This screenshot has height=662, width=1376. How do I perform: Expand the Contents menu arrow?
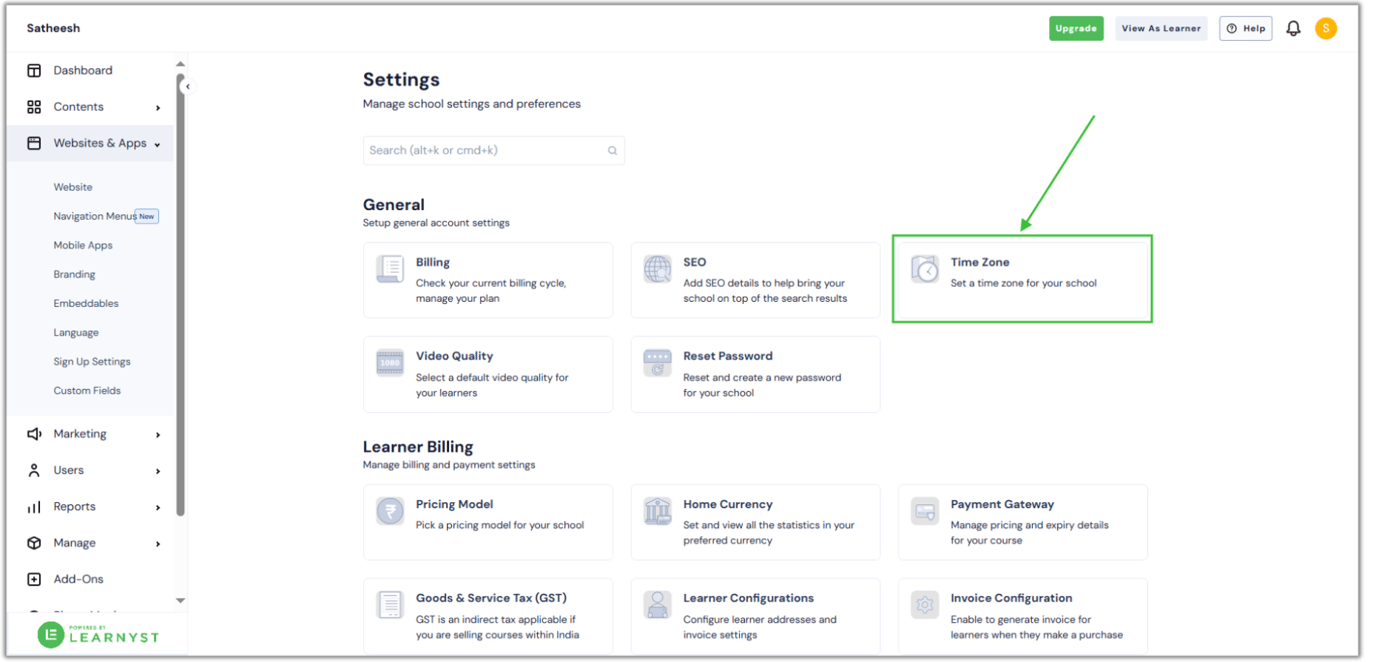click(x=158, y=108)
